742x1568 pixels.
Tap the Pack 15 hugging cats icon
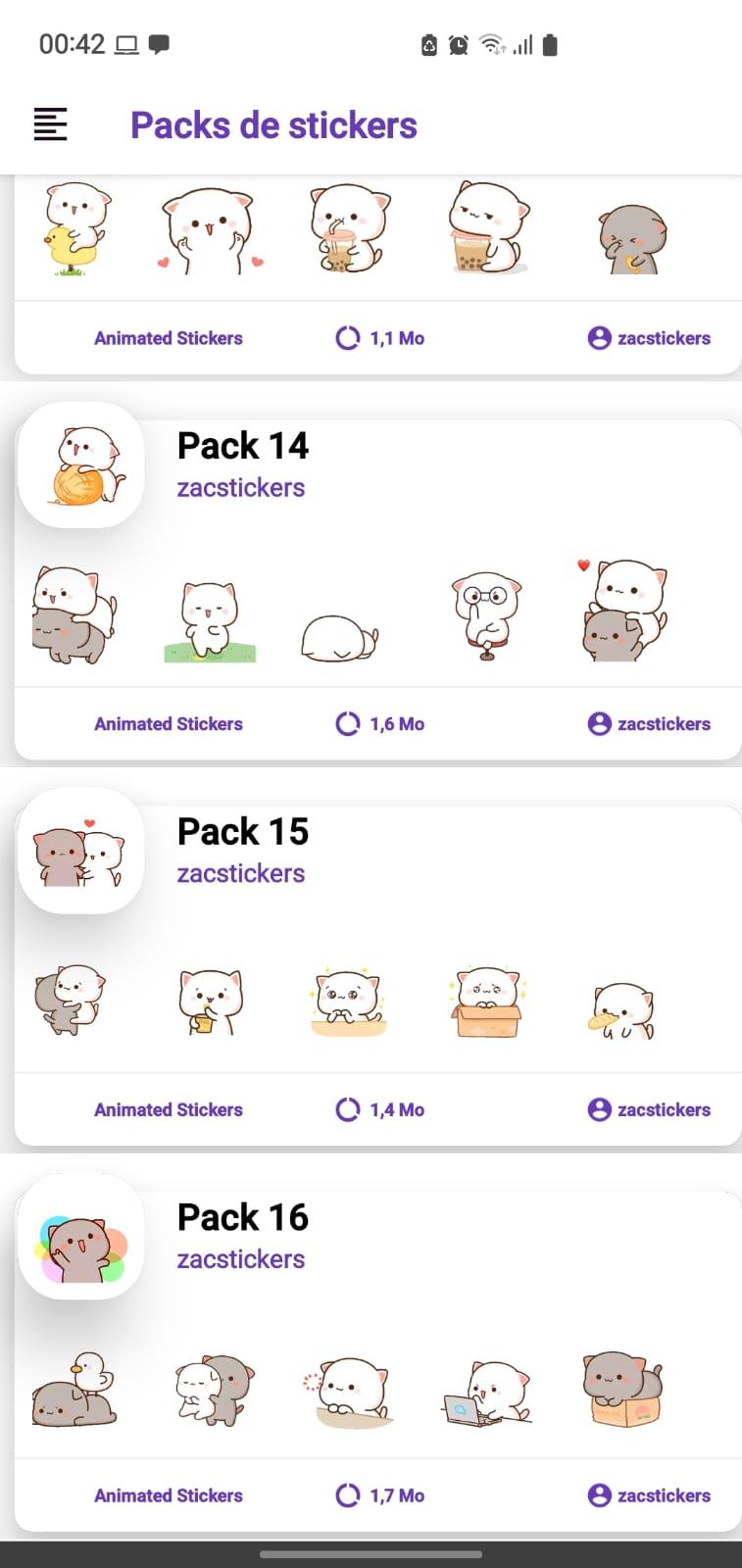pos(81,851)
